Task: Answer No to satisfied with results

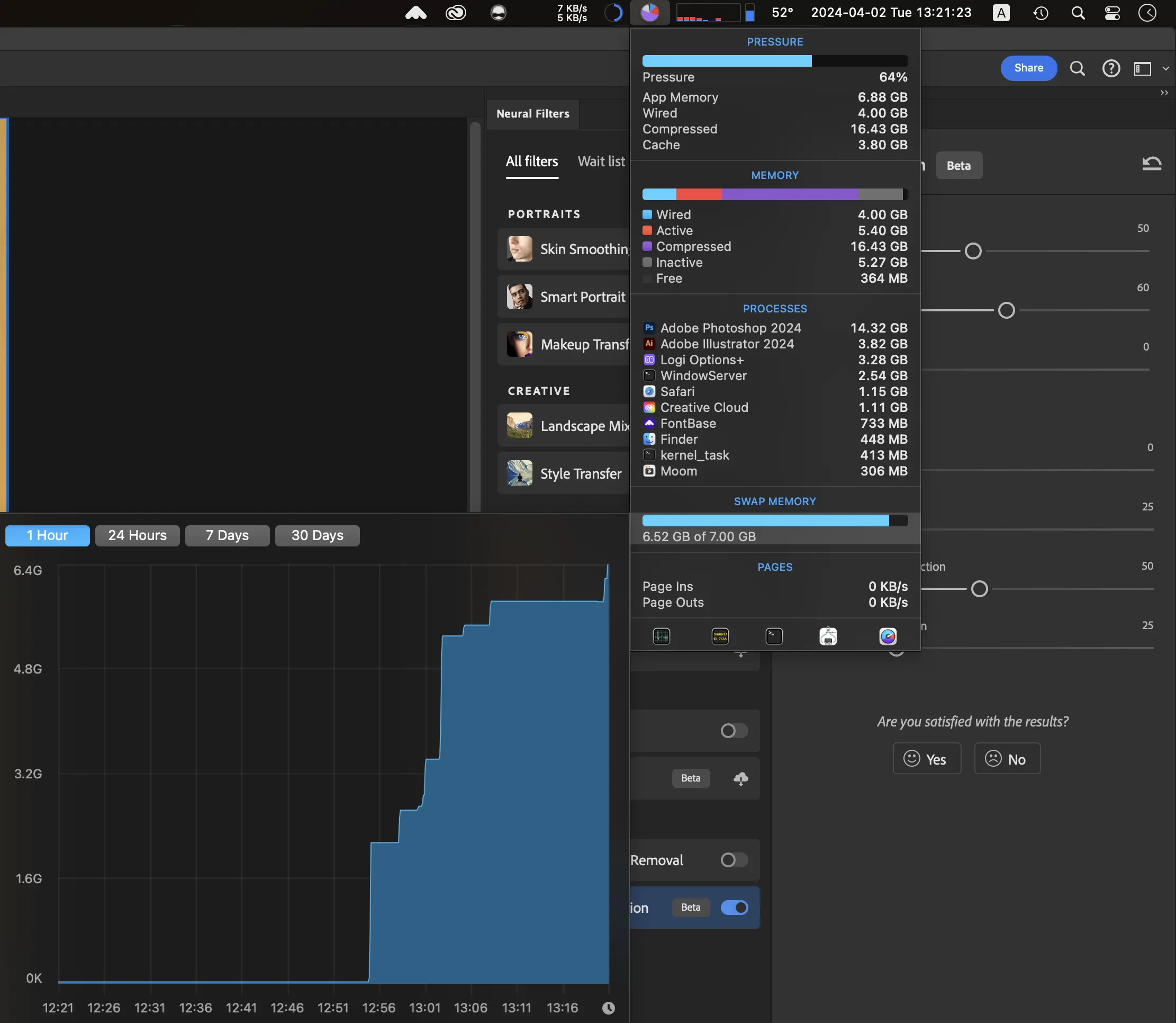Action: (x=1007, y=759)
